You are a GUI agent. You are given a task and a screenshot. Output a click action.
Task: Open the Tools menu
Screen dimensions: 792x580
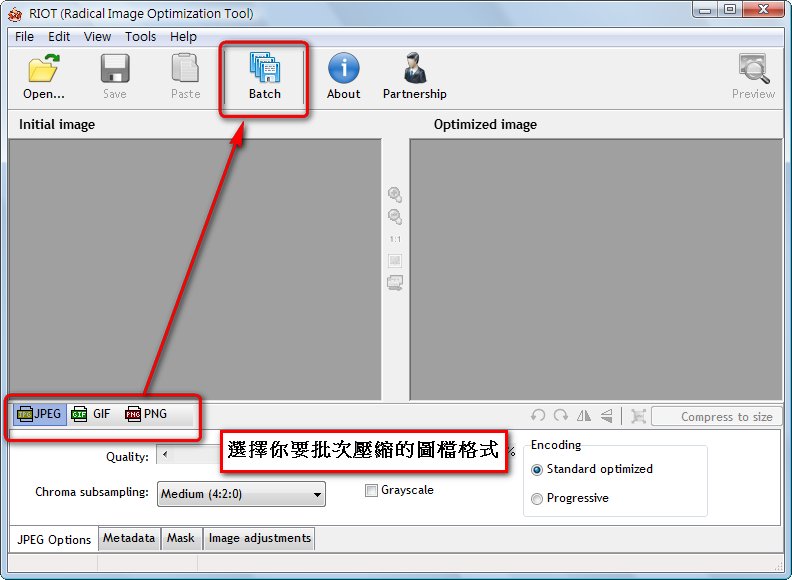pos(140,37)
